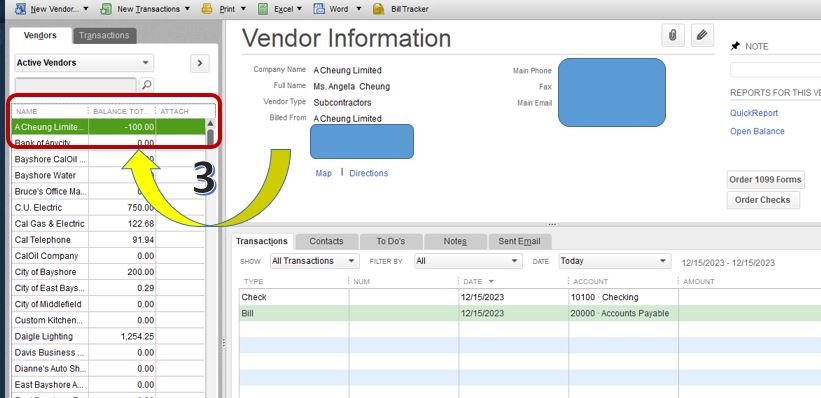Open the Open Balance report link

coord(757,131)
